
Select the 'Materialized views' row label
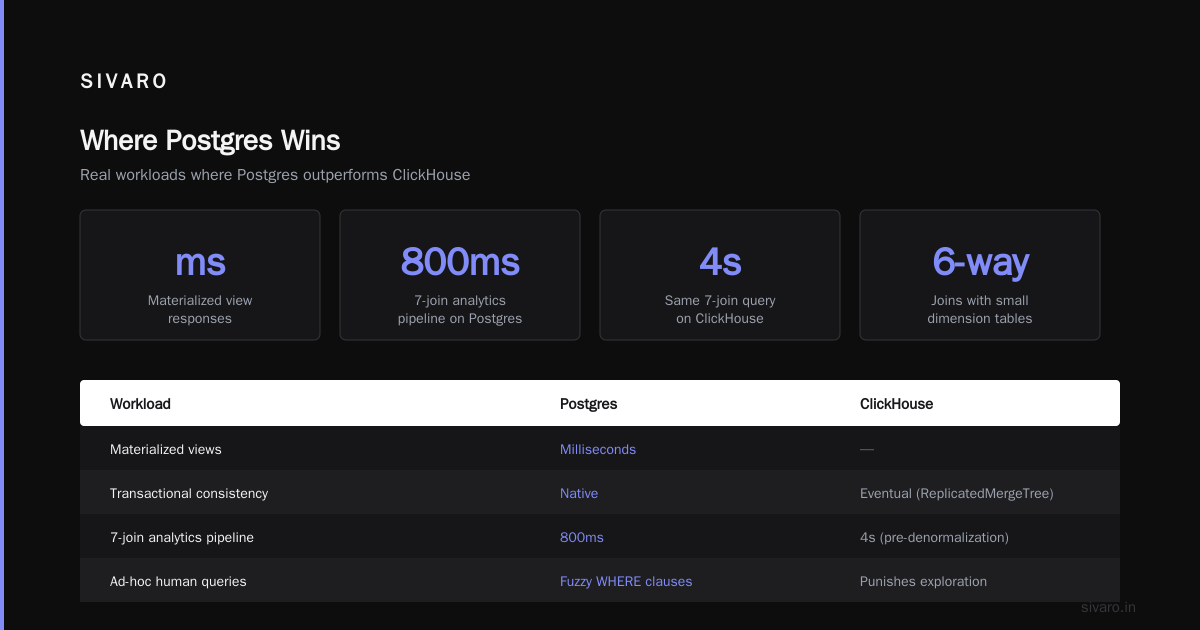coord(166,449)
